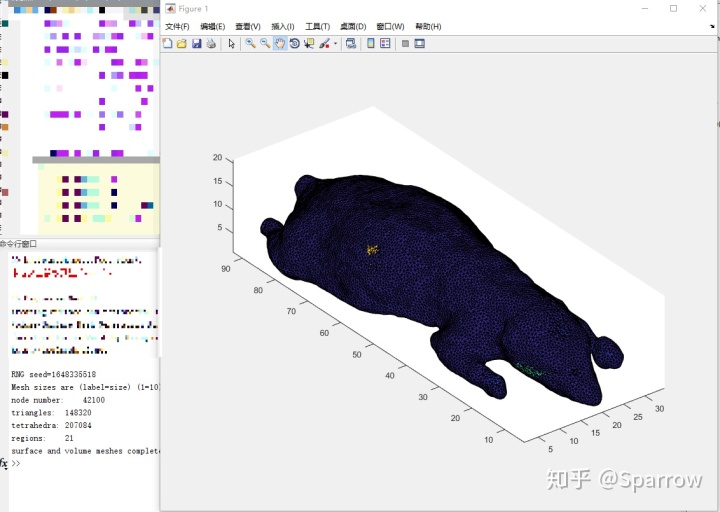Image resolution: width=720 pixels, height=512 pixels.
Task: Open the 文件(F) menu
Action: click(177, 27)
